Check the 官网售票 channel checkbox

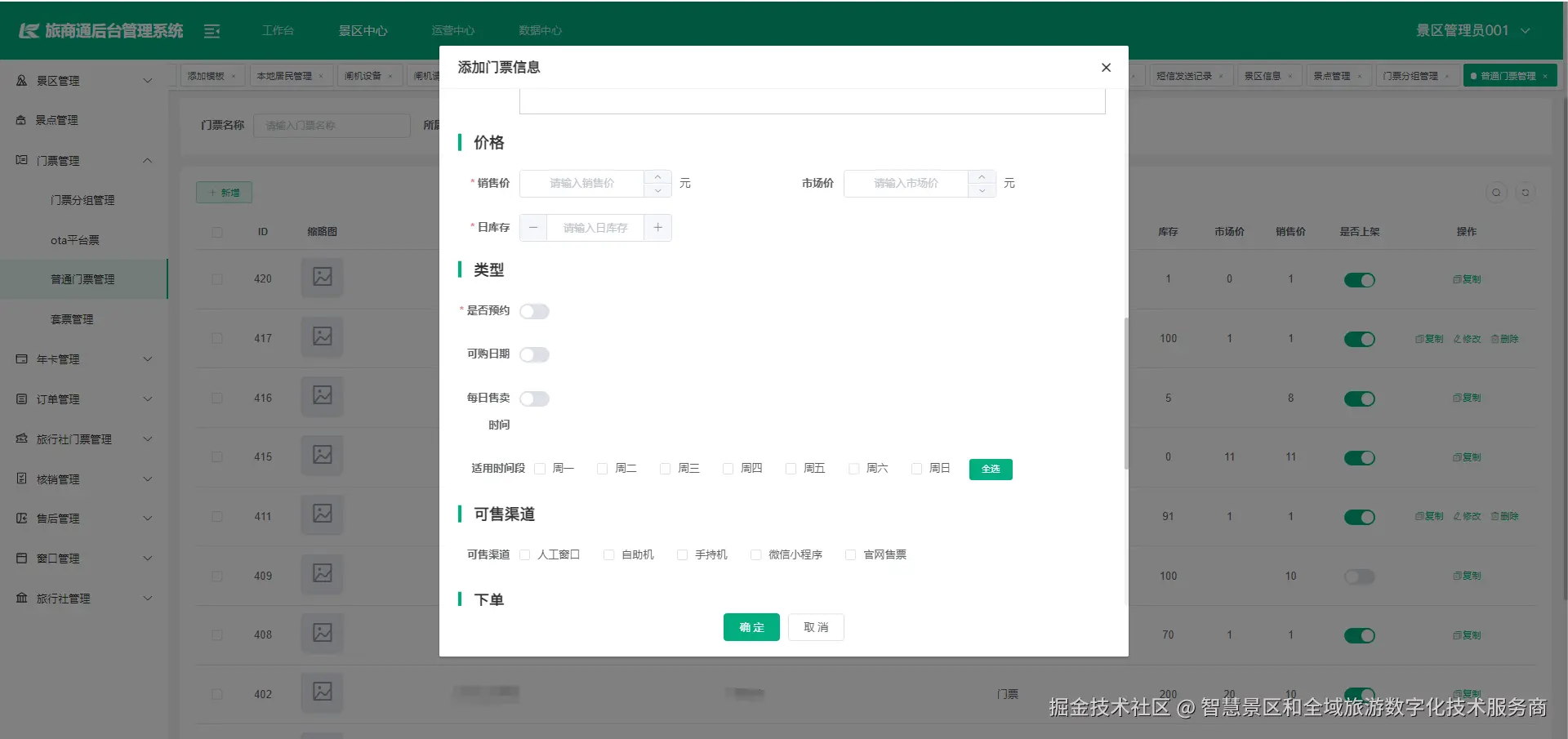click(851, 555)
